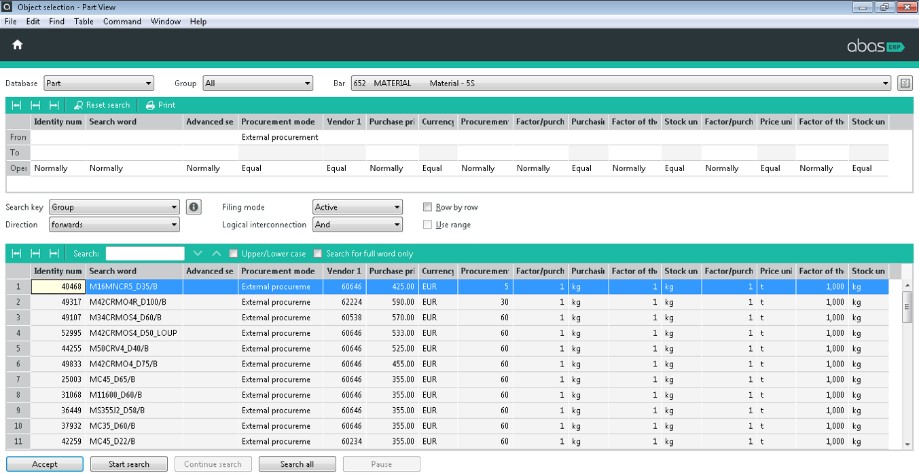919x473 pixels.
Task: Open the Window menu
Action: (166, 21)
